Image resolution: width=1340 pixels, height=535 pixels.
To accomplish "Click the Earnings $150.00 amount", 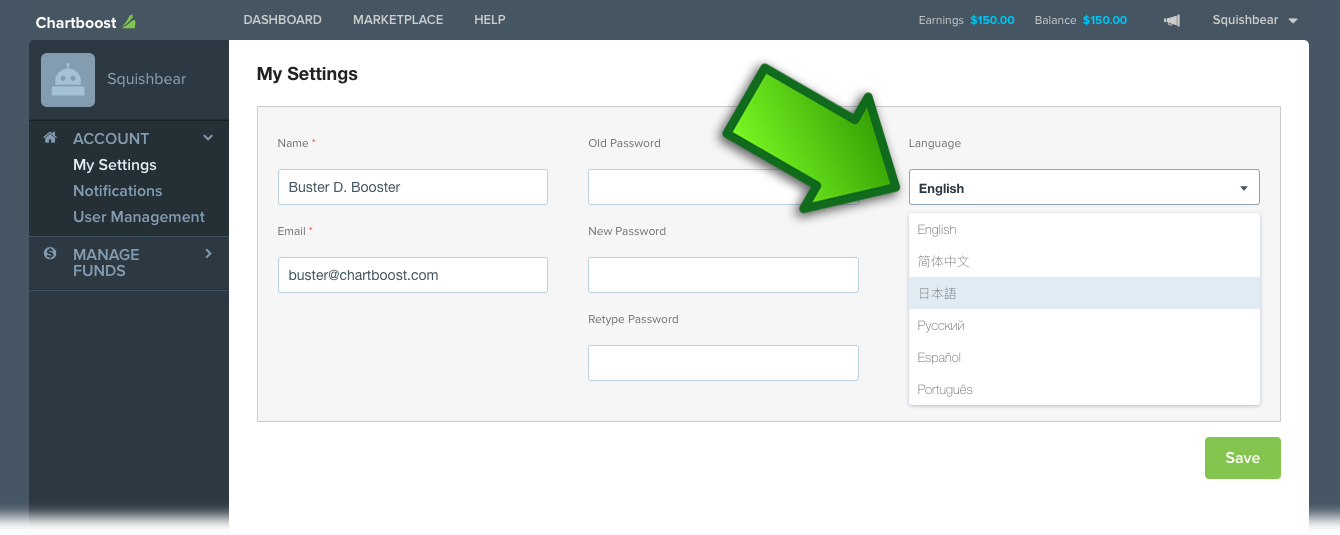I will coord(992,20).
